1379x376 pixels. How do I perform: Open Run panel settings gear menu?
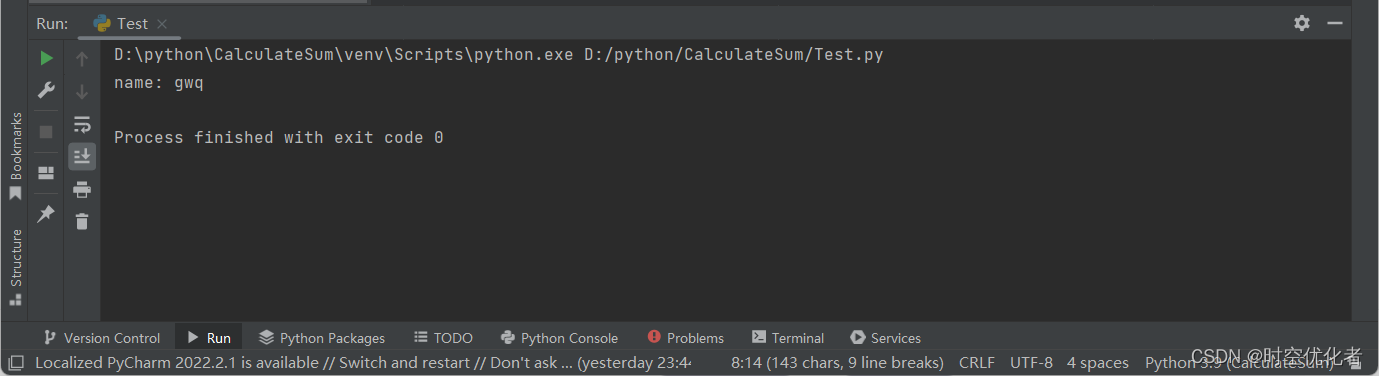(x=1301, y=23)
